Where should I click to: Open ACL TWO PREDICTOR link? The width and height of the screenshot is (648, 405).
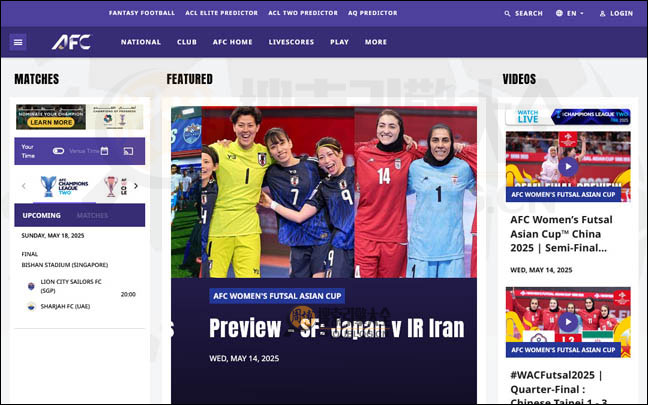(303, 13)
